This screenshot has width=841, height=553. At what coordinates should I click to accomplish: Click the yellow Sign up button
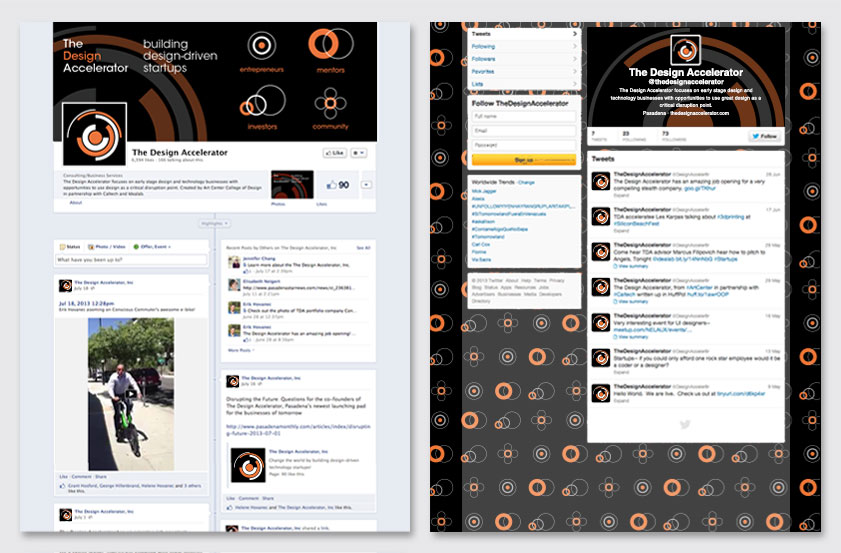(x=523, y=160)
